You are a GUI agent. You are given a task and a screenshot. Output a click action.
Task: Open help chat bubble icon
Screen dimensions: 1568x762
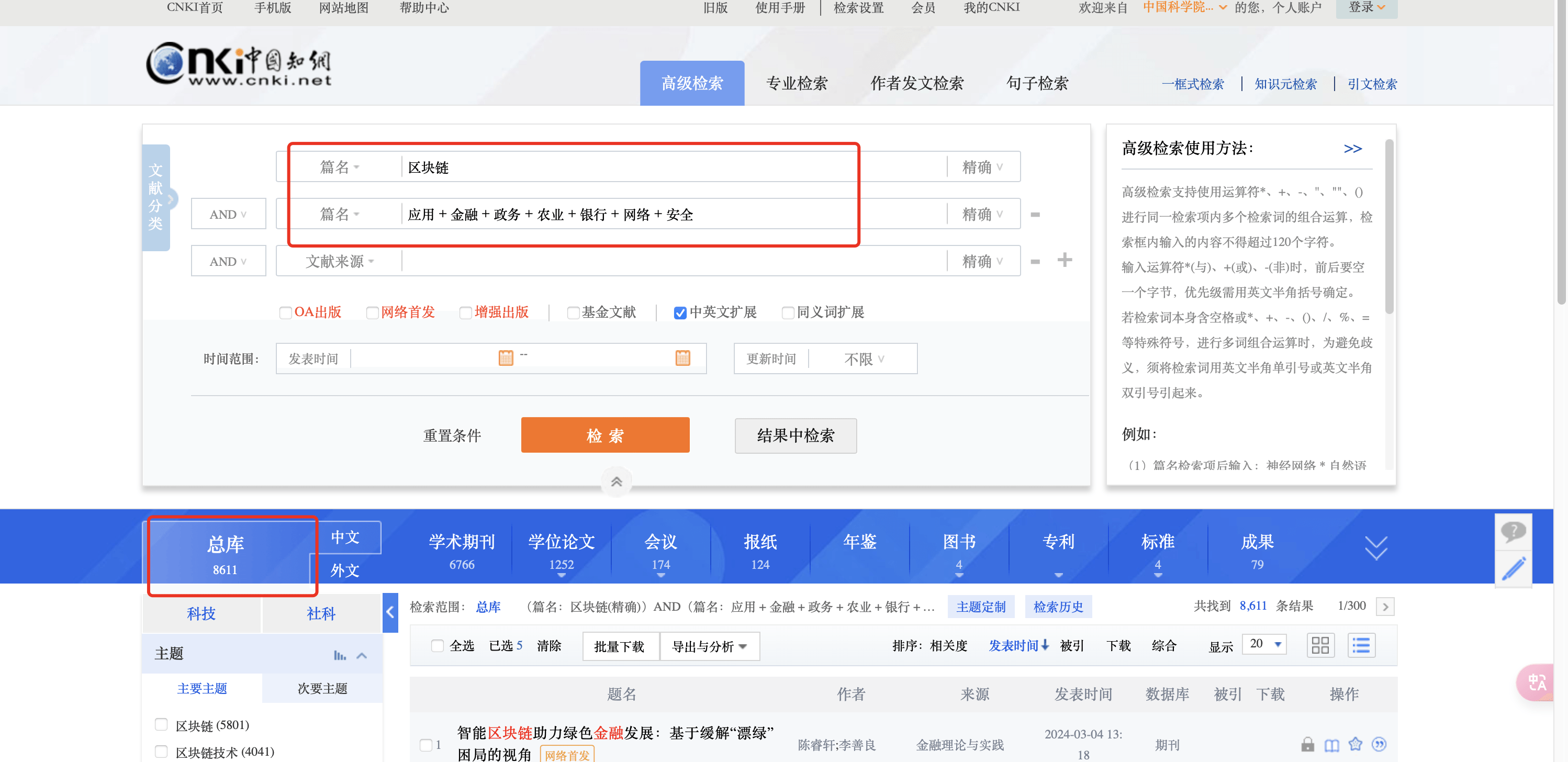point(1513,532)
